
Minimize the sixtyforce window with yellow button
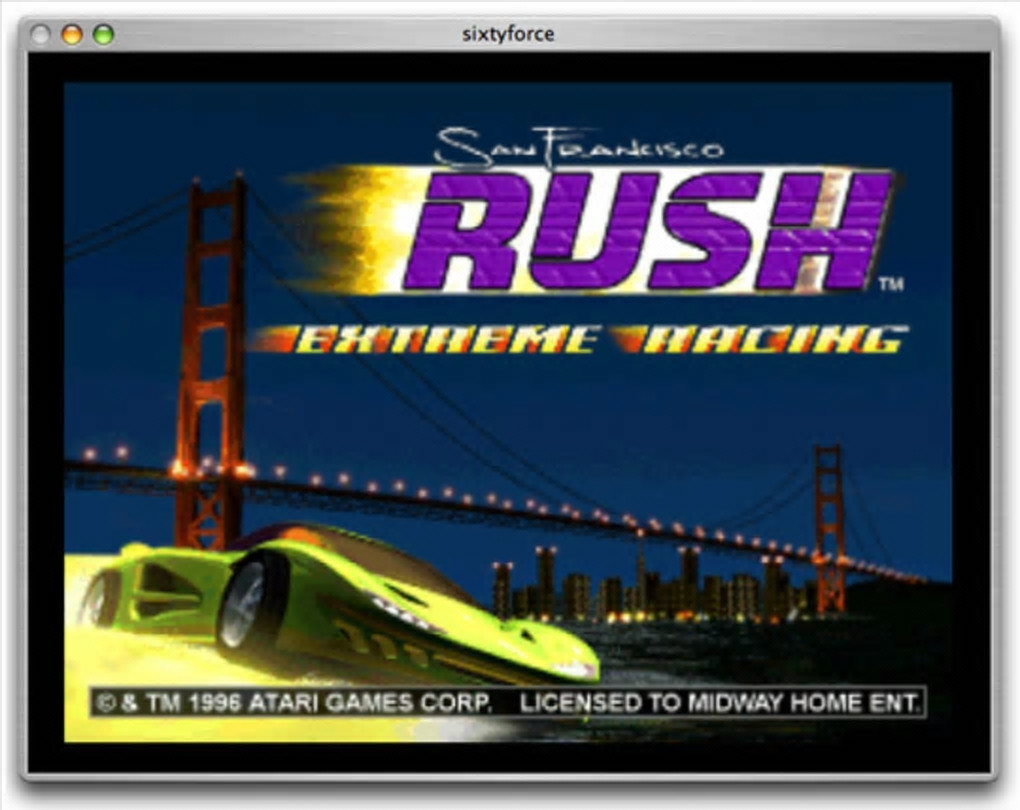(x=72, y=34)
